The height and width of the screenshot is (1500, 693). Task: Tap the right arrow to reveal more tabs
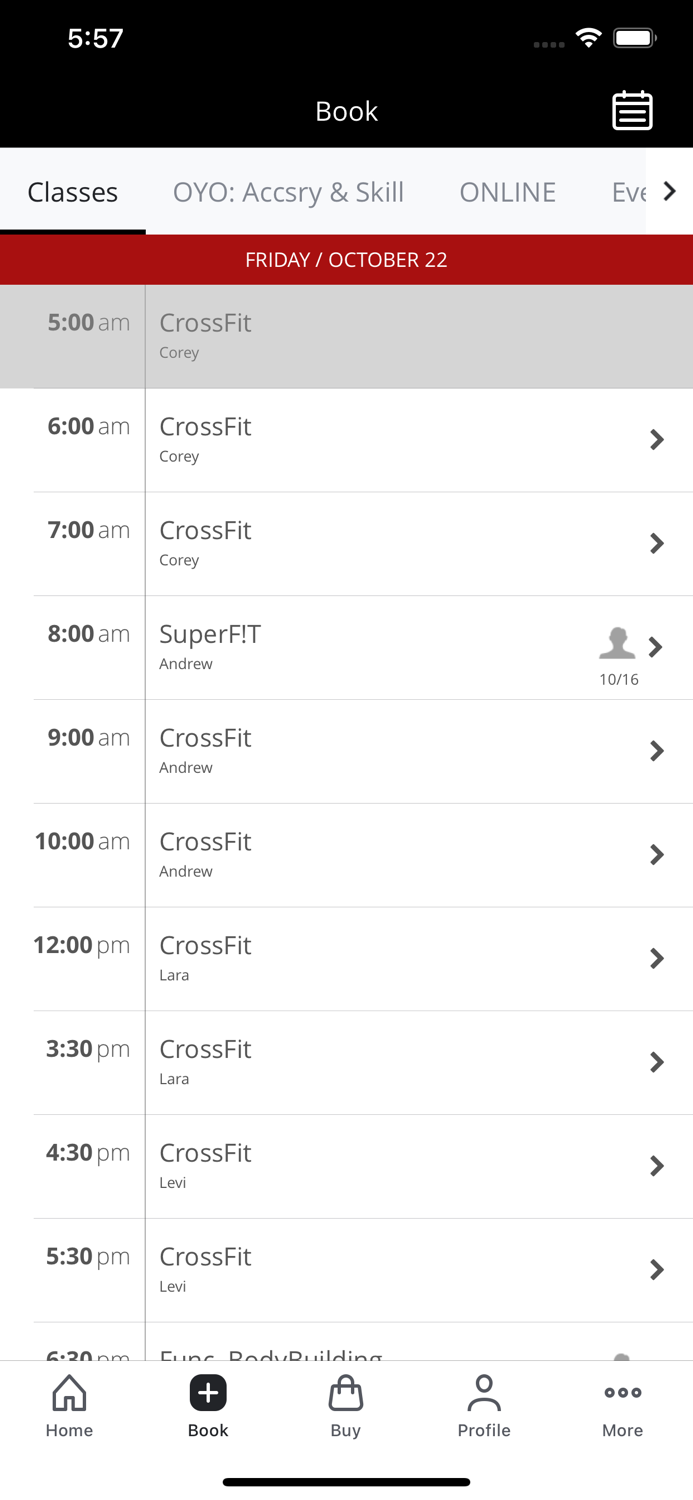(671, 190)
